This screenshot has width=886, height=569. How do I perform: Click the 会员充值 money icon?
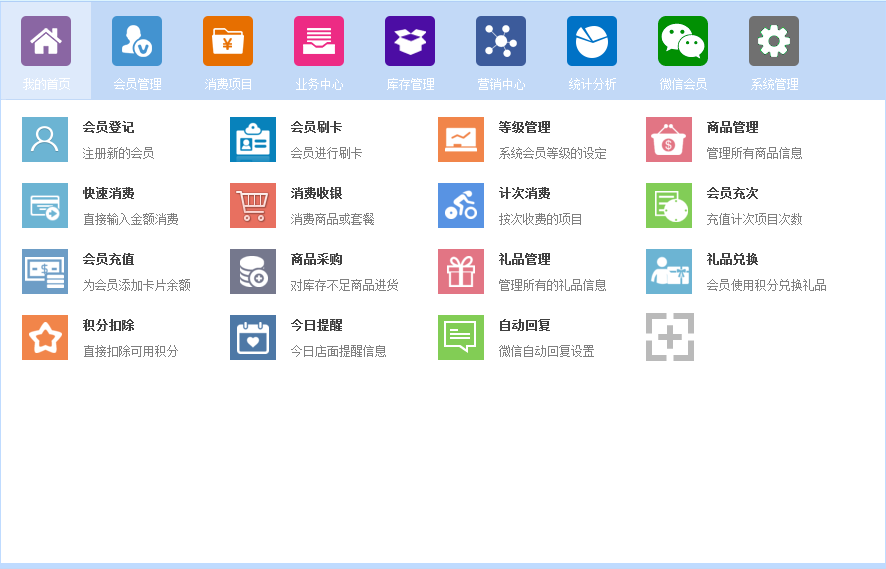pyautogui.click(x=45, y=272)
